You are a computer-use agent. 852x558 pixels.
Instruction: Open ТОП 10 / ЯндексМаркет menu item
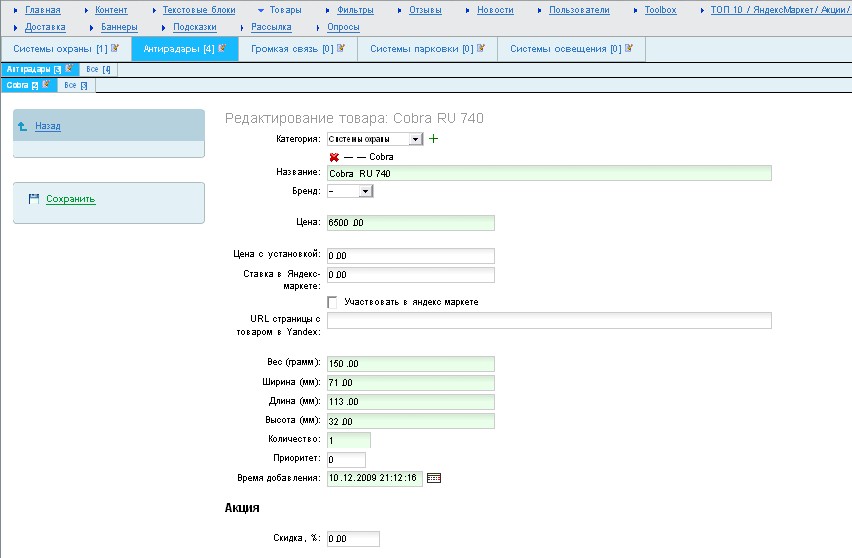pos(780,10)
